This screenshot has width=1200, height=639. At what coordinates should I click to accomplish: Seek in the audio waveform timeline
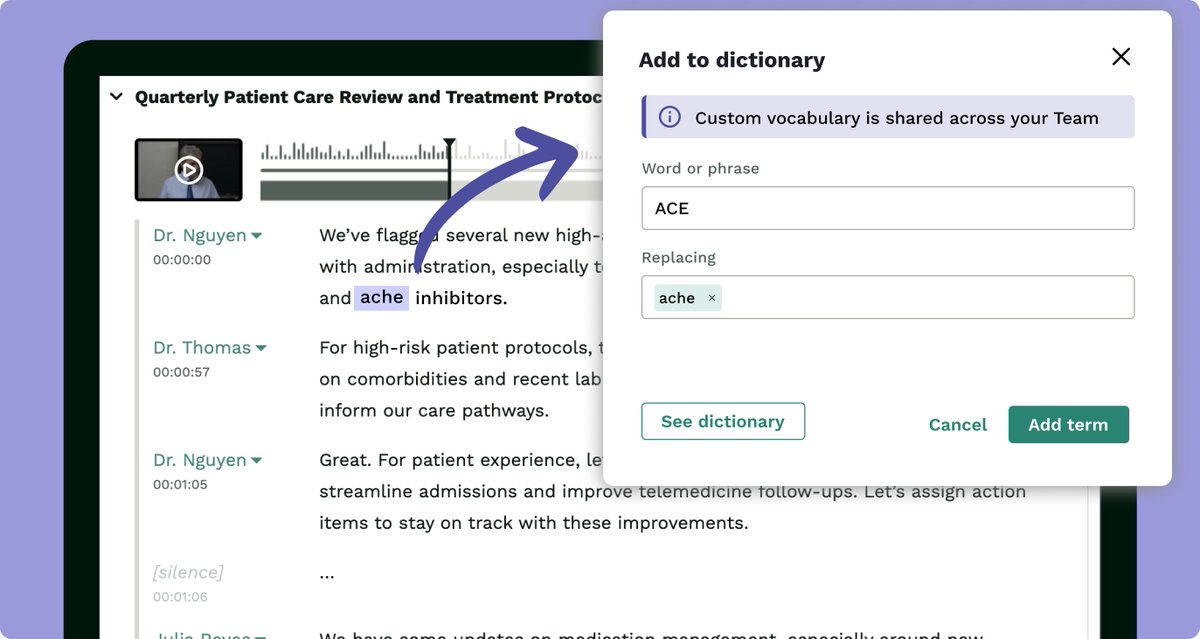point(431,171)
